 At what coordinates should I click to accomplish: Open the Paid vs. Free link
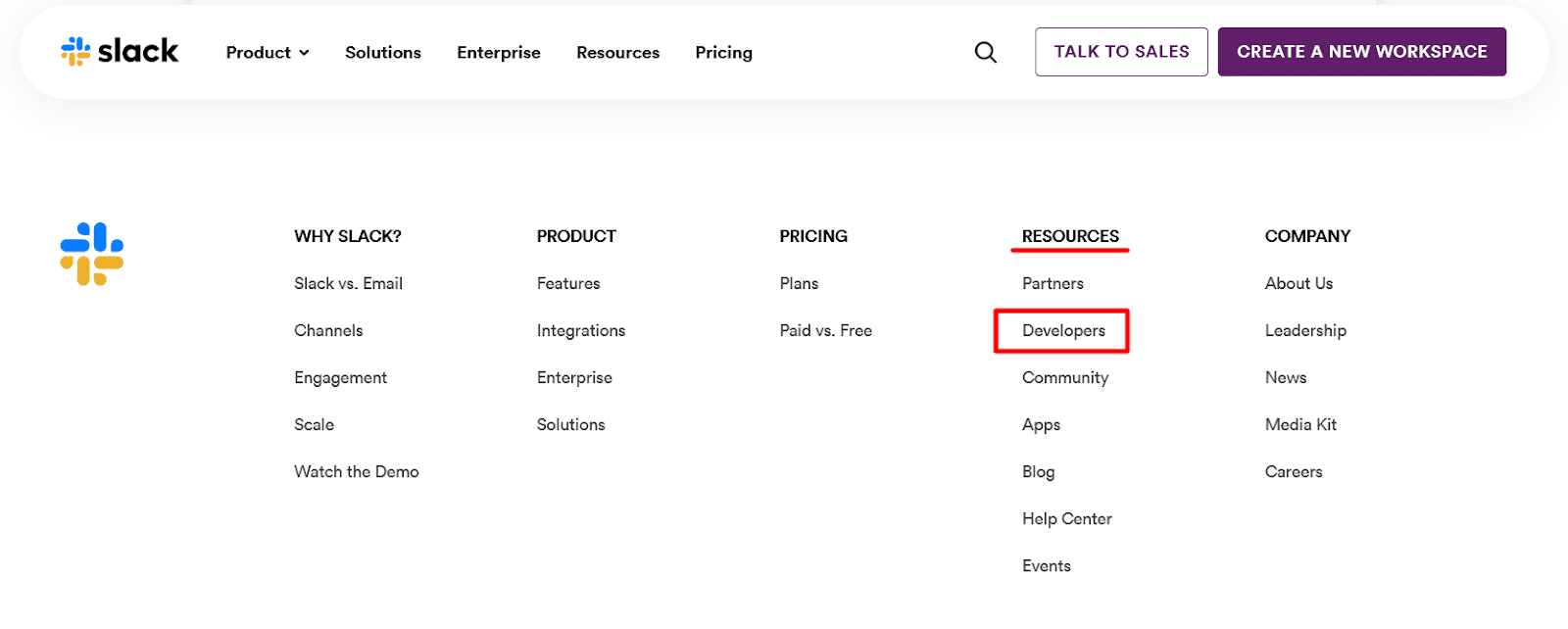[x=825, y=331]
